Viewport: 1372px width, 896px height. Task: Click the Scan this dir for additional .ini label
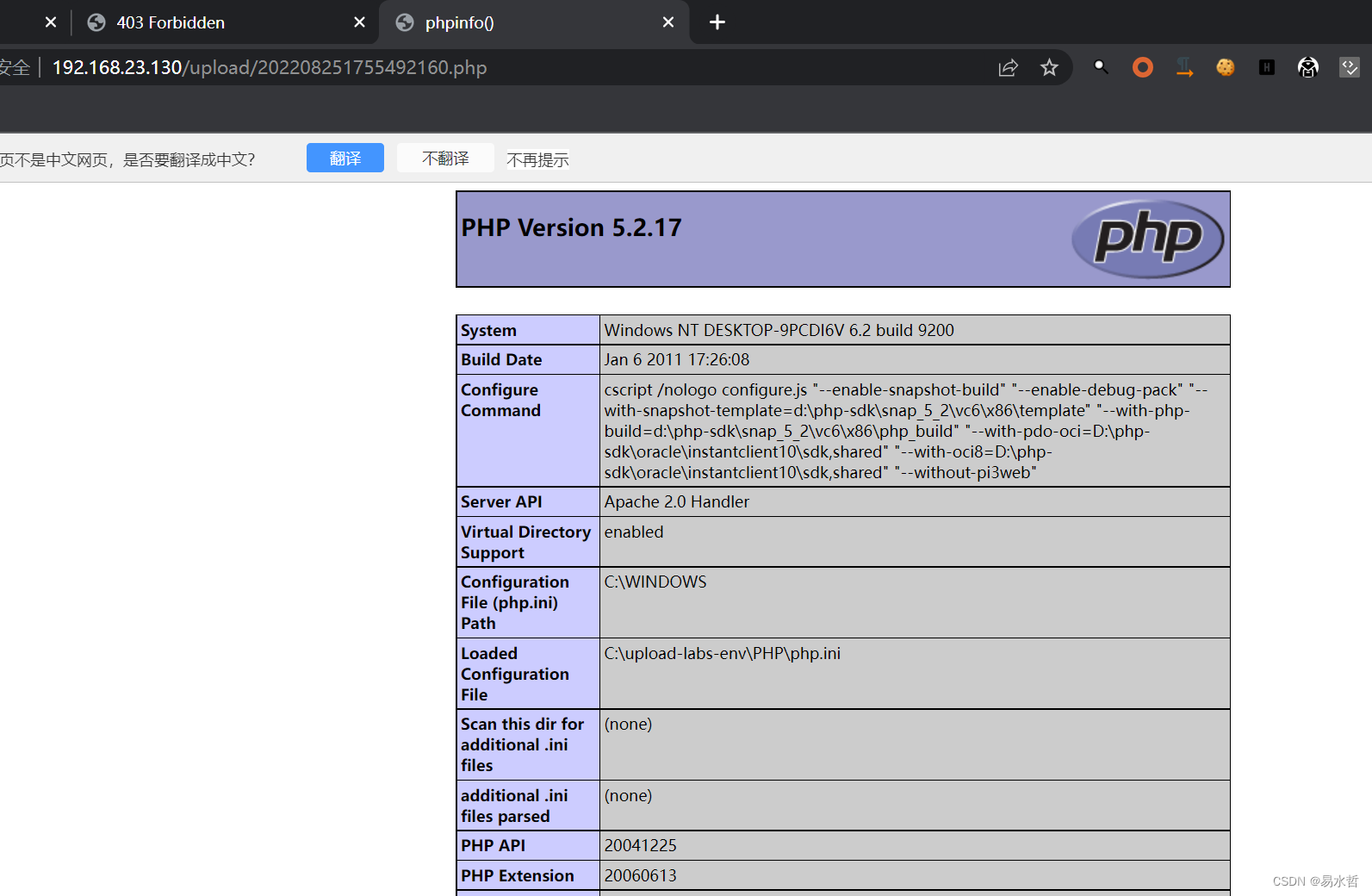click(522, 744)
